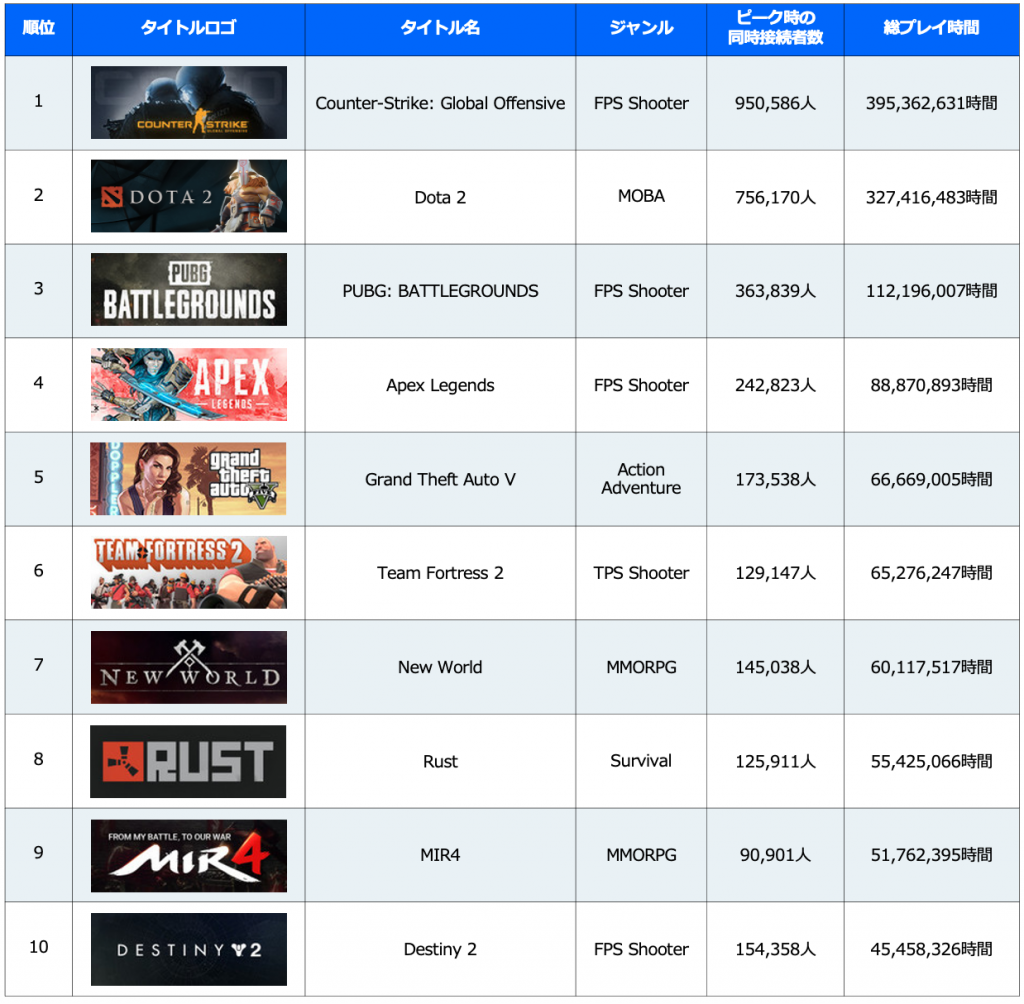Click the peak value 363,839人

[775, 291]
